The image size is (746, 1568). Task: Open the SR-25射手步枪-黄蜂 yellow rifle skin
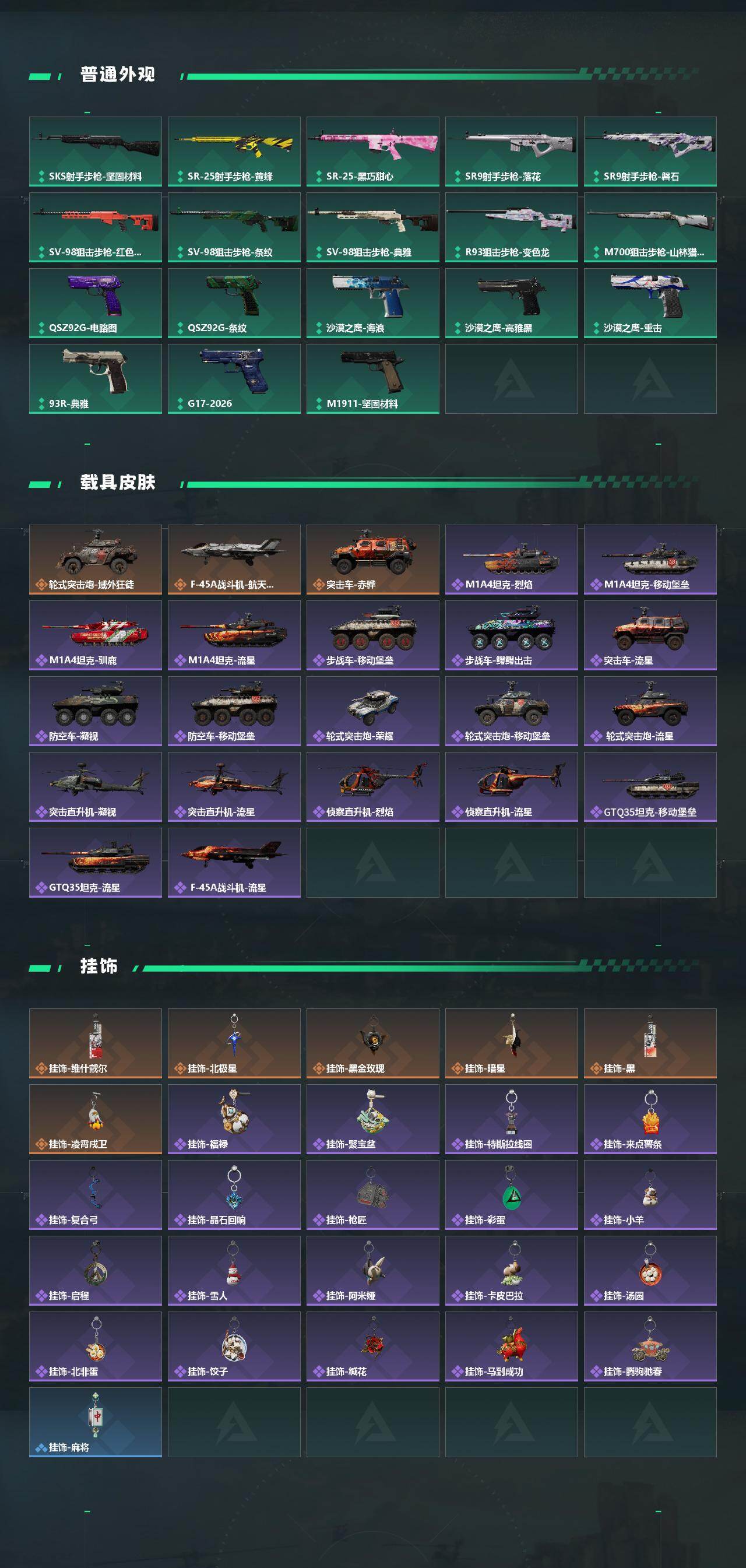(x=234, y=152)
